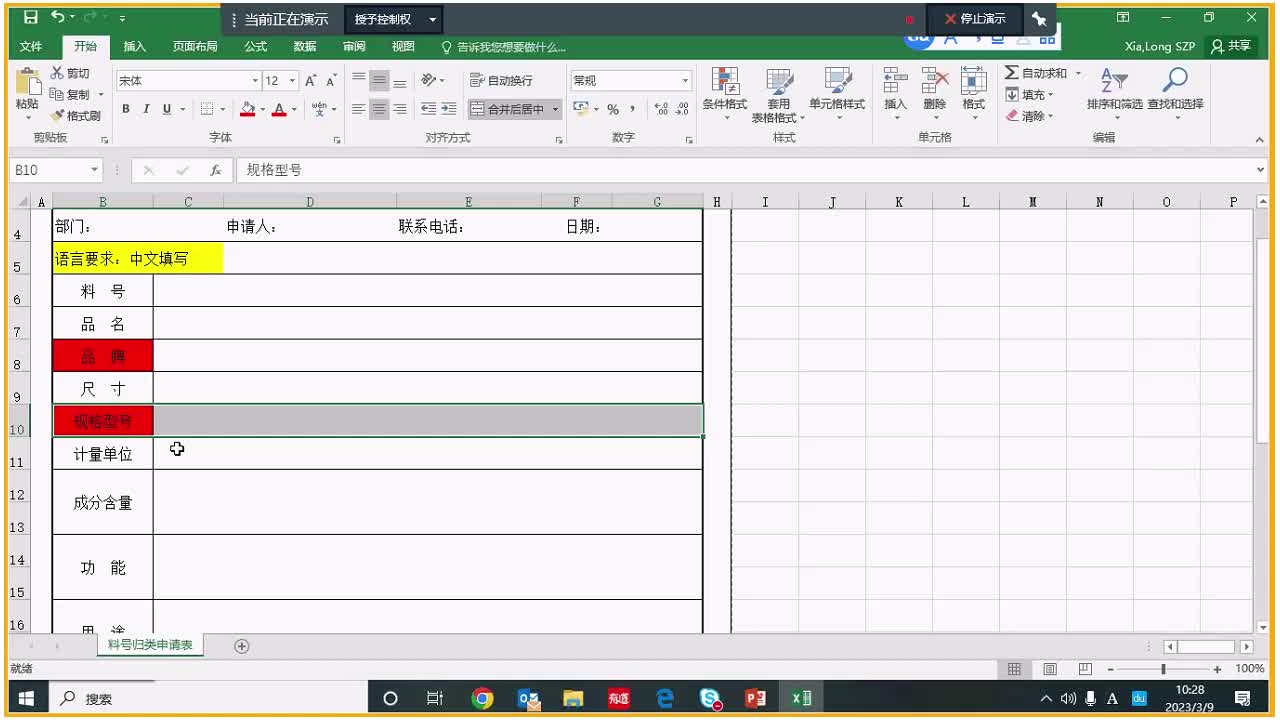Click Stop Presenting (停止演示)
The image size is (1280, 720).
[x=975, y=19]
